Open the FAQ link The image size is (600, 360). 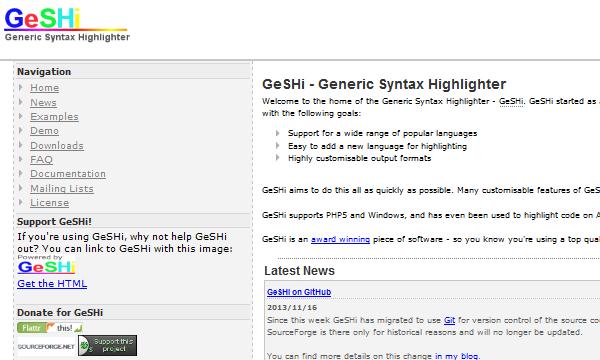41,160
